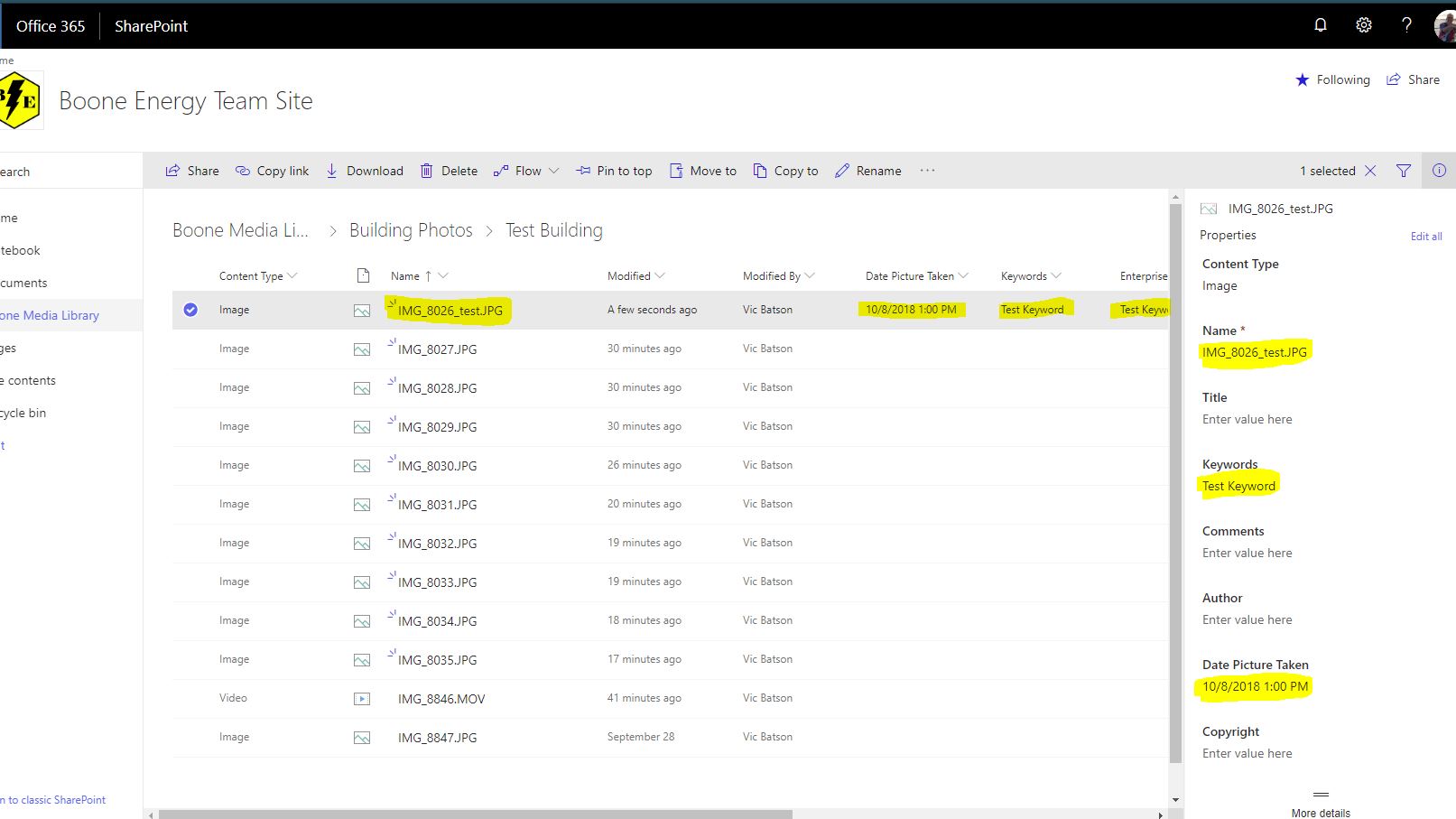Viewport: 1456px width, 819px height.
Task: Open file IMG_8026_test.JPG in list
Action: [x=450, y=311]
